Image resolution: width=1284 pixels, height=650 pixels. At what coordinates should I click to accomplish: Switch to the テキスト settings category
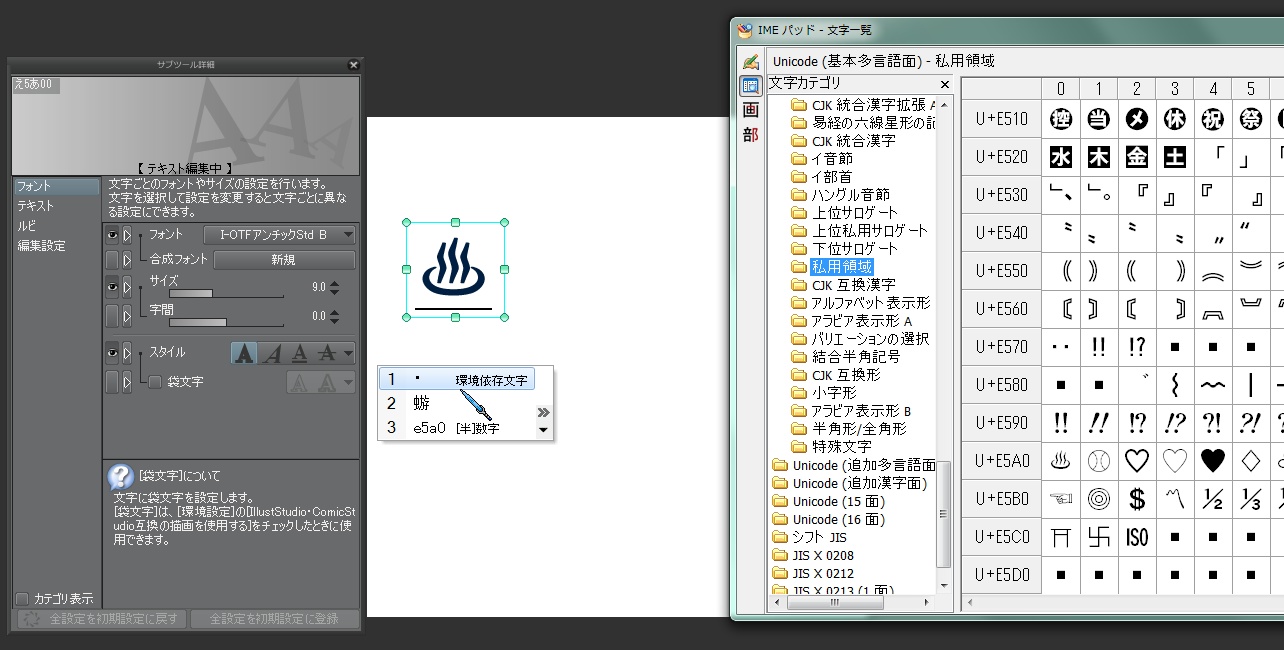(36, 206)
